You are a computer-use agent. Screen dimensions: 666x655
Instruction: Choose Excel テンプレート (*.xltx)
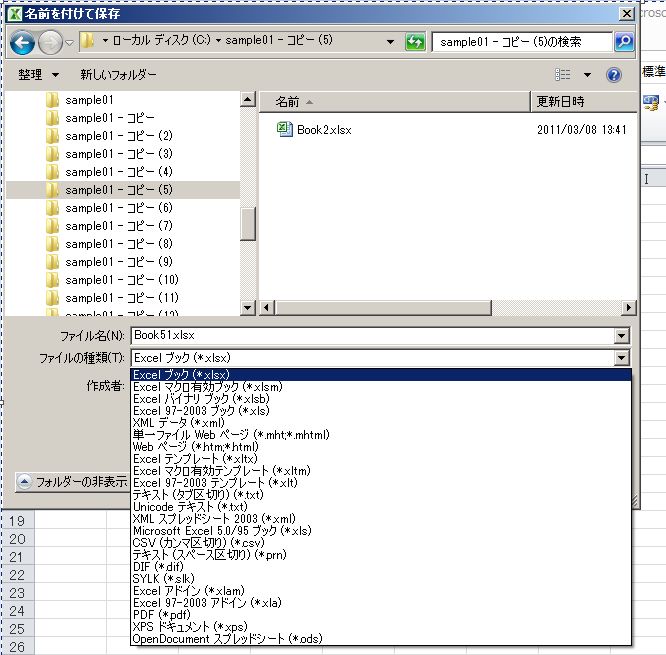pos(381,459)
